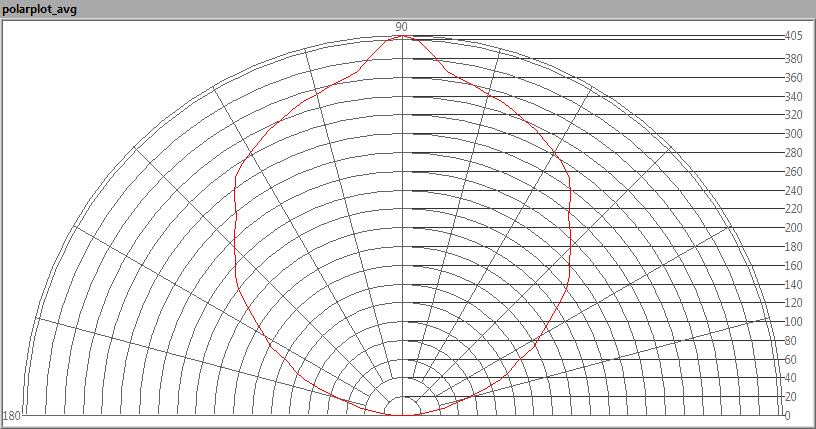
Task: Click the 240 radial scale label
Action: pyautogui.click(x=793, y=191)
